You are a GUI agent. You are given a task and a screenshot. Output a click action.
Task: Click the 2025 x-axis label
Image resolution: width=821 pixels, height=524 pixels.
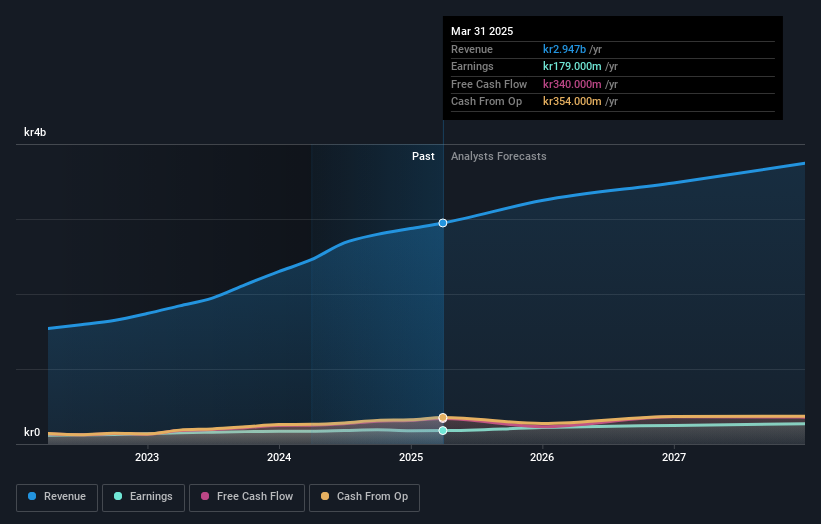click(x=411, y=457)
